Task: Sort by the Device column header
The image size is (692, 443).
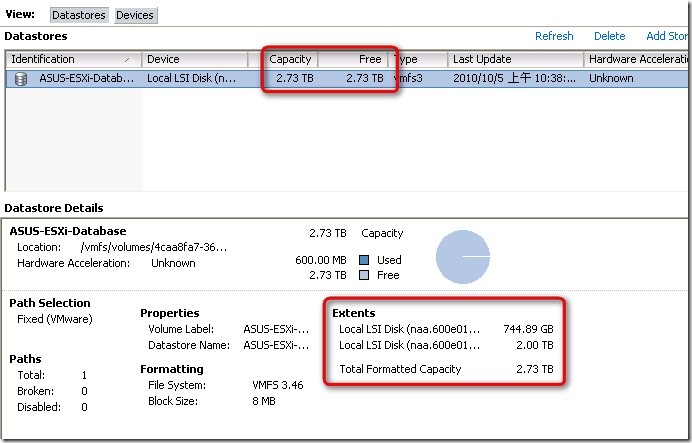Action: point(195,59)
